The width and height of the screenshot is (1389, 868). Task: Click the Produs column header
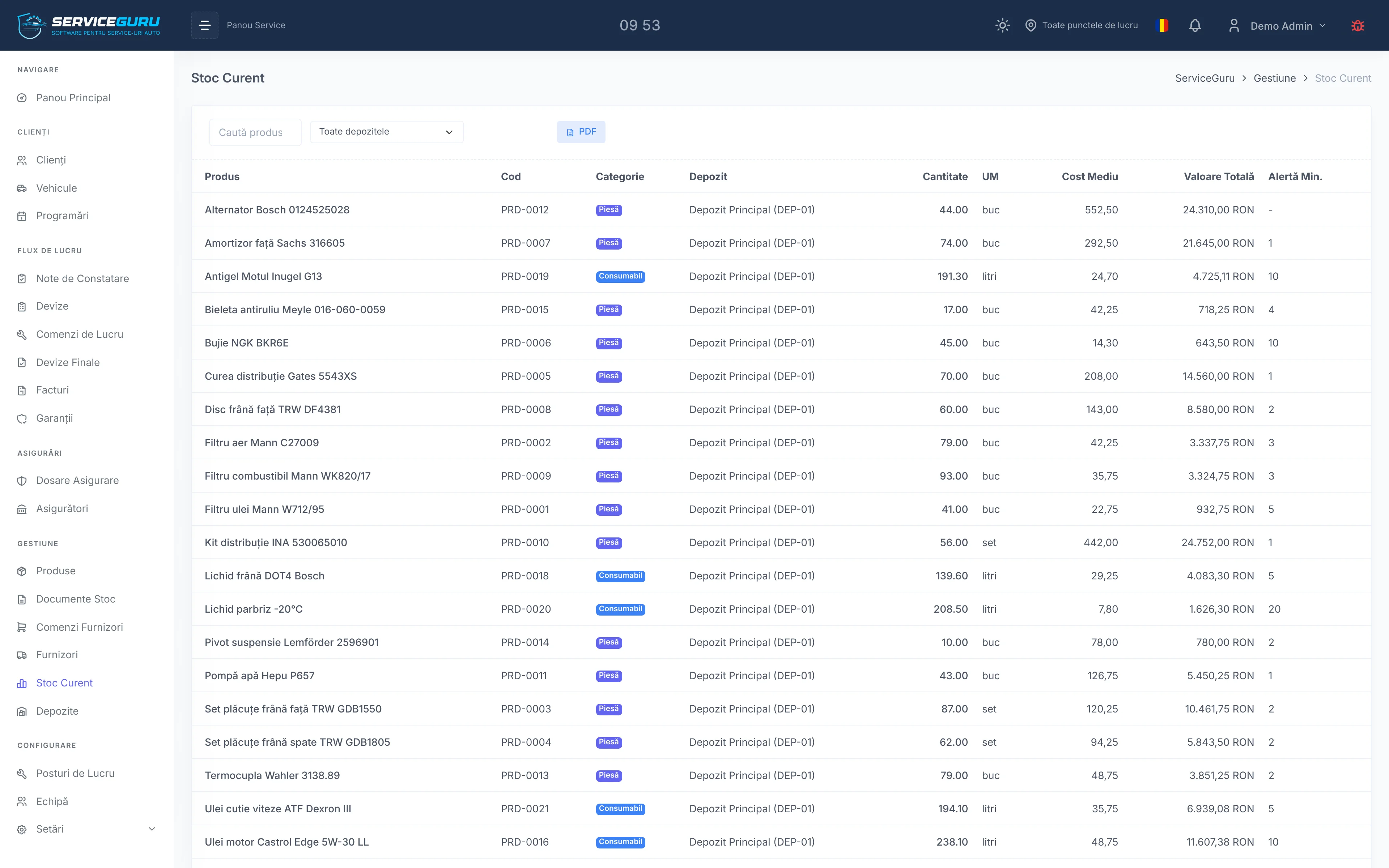(222, 177)
